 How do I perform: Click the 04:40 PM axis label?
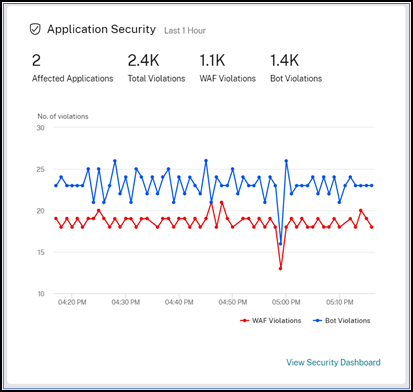(x=179, y=302)
